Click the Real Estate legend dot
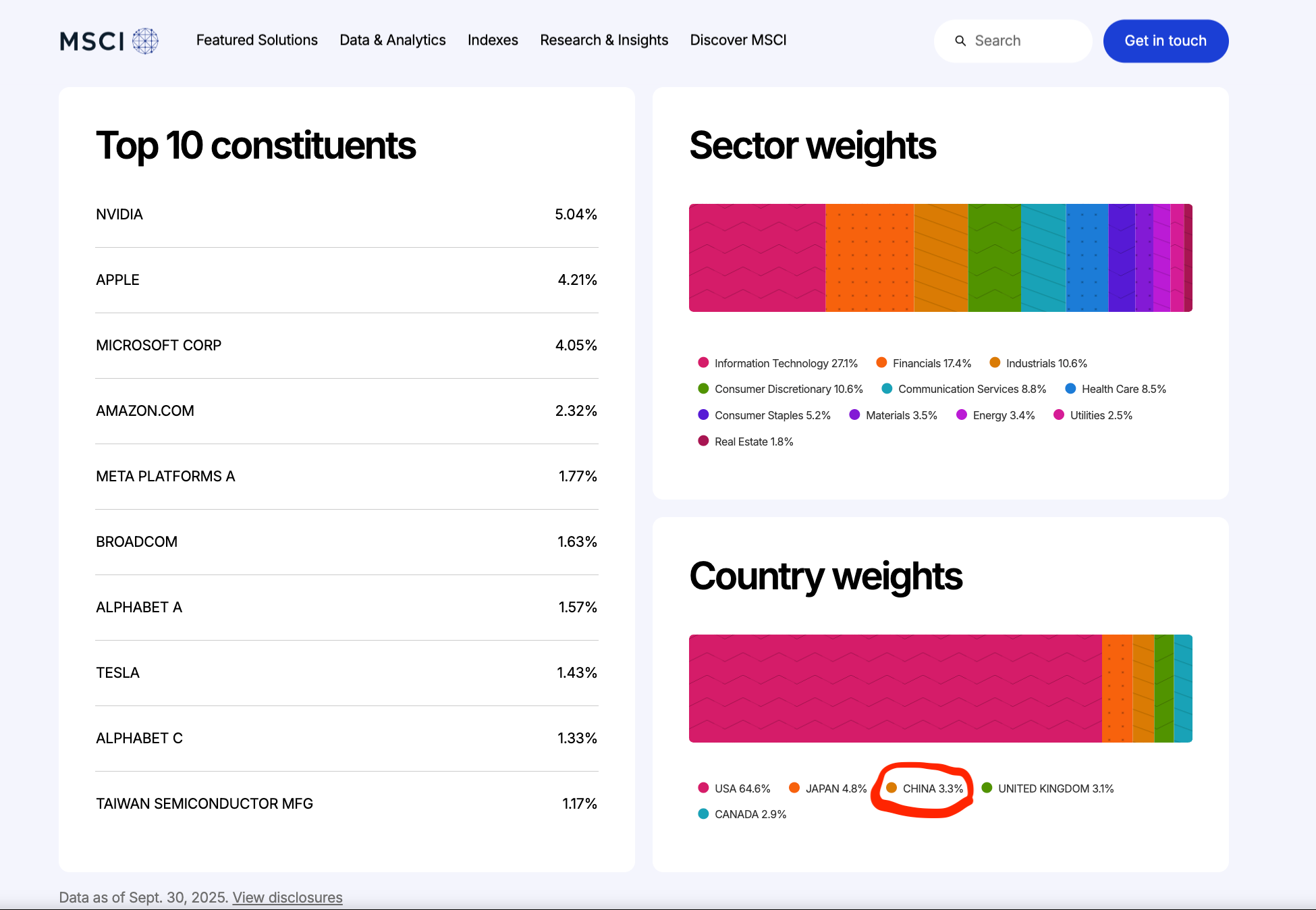The image size is (1316, 910). (x=703, y=441)
